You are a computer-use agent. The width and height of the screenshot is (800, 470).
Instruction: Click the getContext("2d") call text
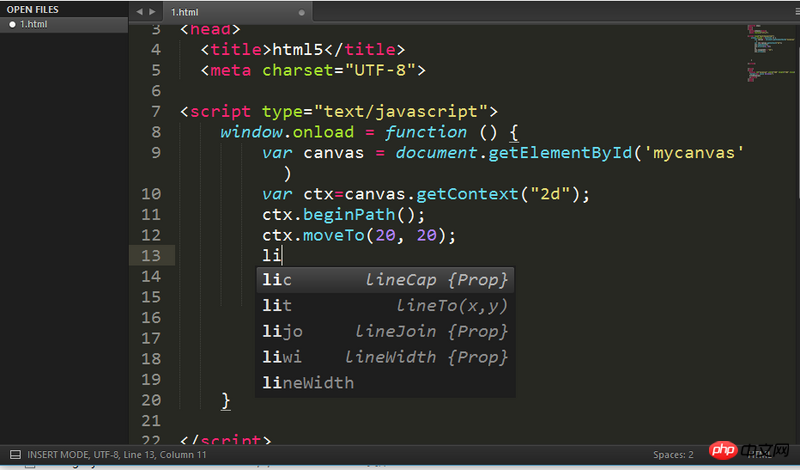click(497, 194)
